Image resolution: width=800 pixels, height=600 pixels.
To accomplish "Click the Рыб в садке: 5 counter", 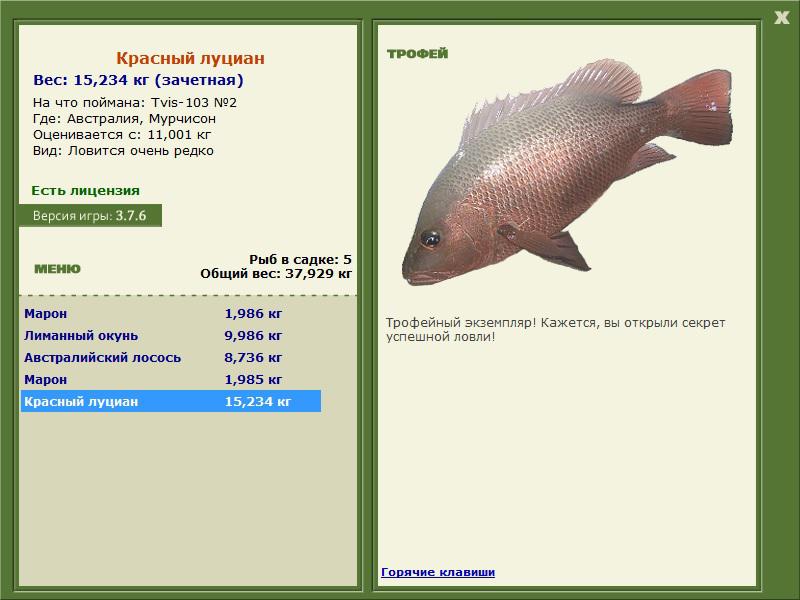I will pyautogui.click(x=299, y=259).
